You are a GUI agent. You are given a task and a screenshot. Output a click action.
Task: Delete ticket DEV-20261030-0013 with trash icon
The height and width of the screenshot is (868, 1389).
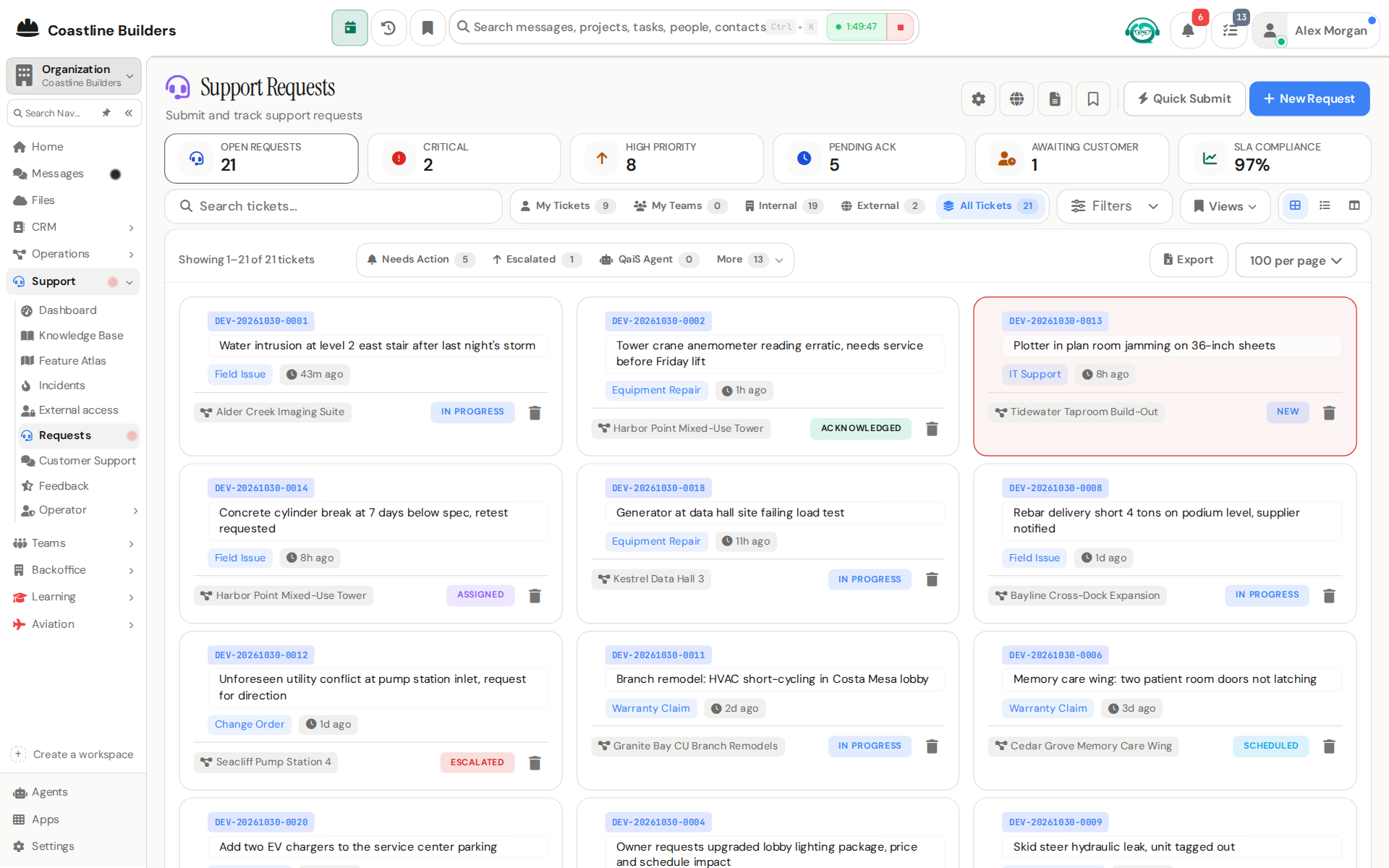pos(1329,412)
